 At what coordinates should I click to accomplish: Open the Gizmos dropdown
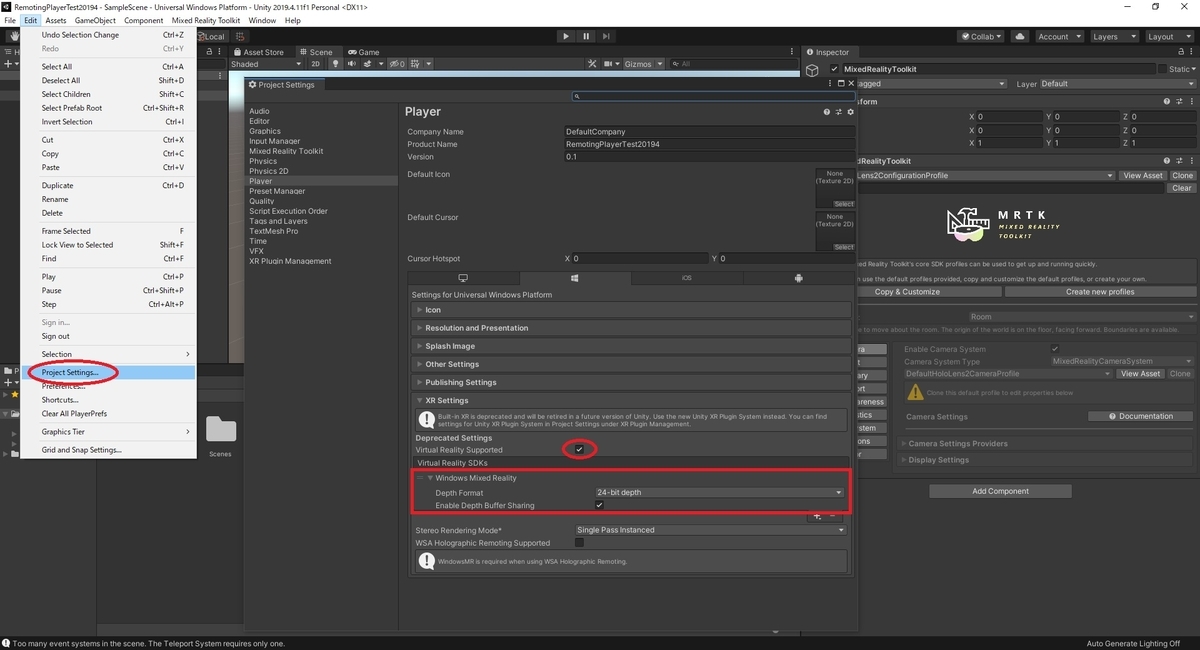[x=641, y=64]
